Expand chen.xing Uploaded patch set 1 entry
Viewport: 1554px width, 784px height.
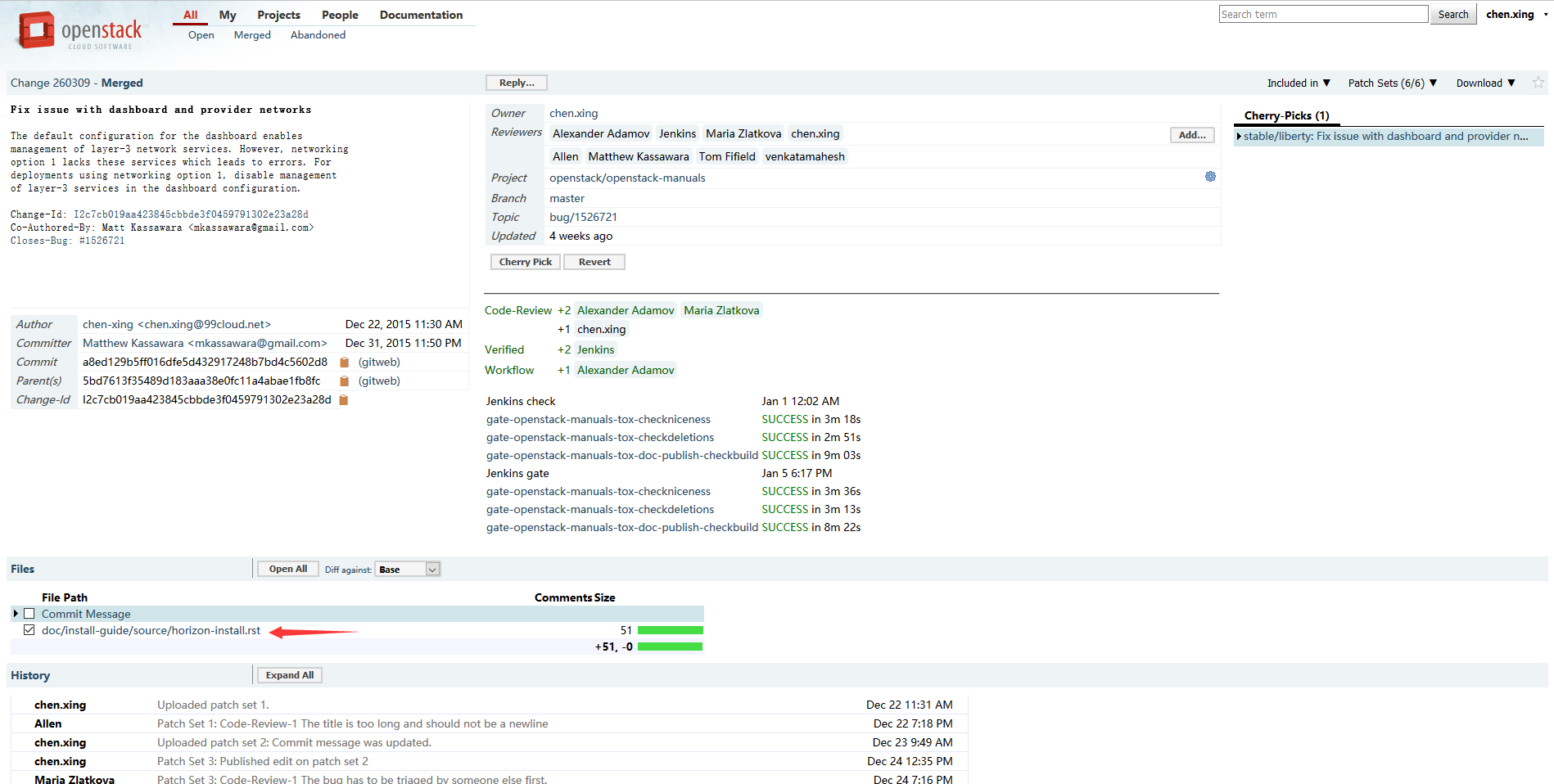[x=490, y=705]
